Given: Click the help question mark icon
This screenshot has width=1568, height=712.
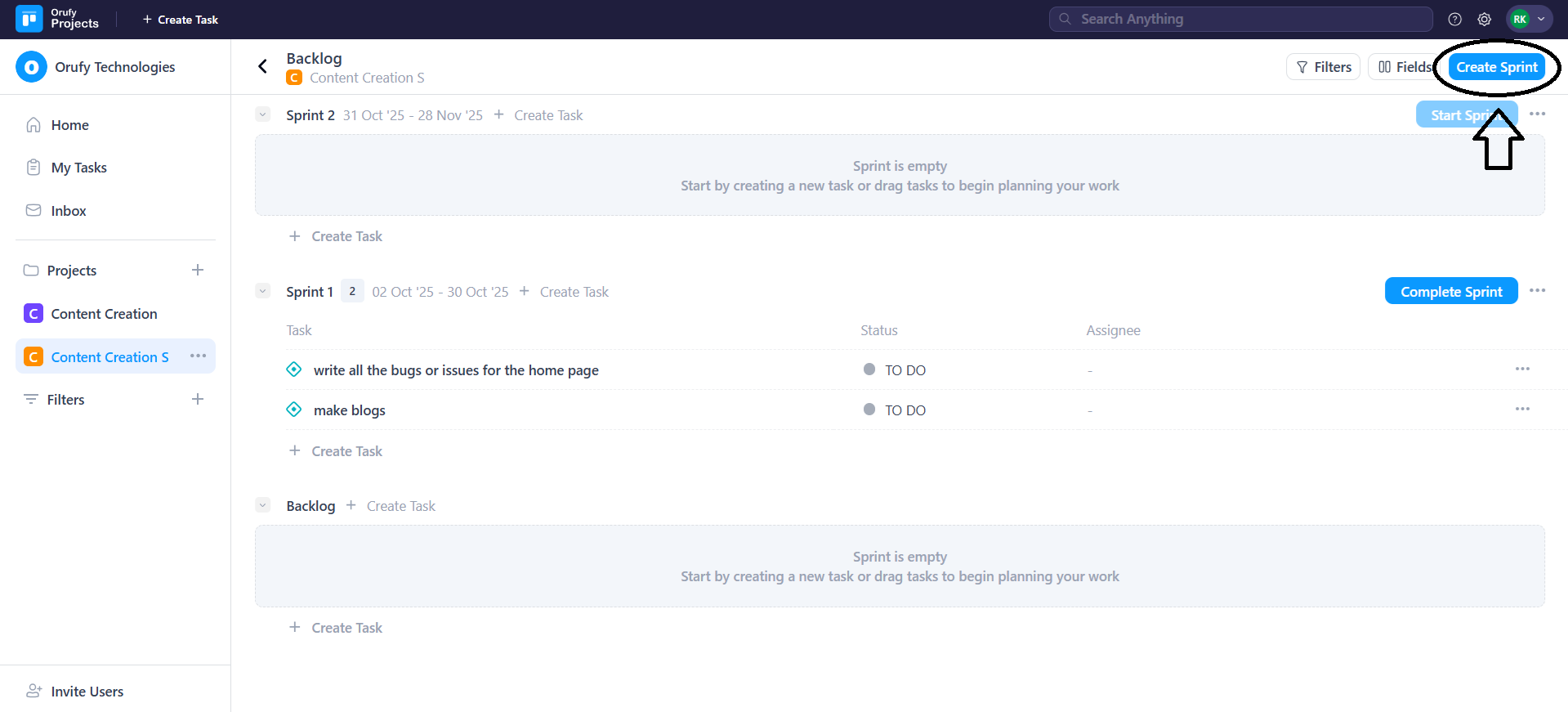Looking at the screenshot, I should [1454, 20].
